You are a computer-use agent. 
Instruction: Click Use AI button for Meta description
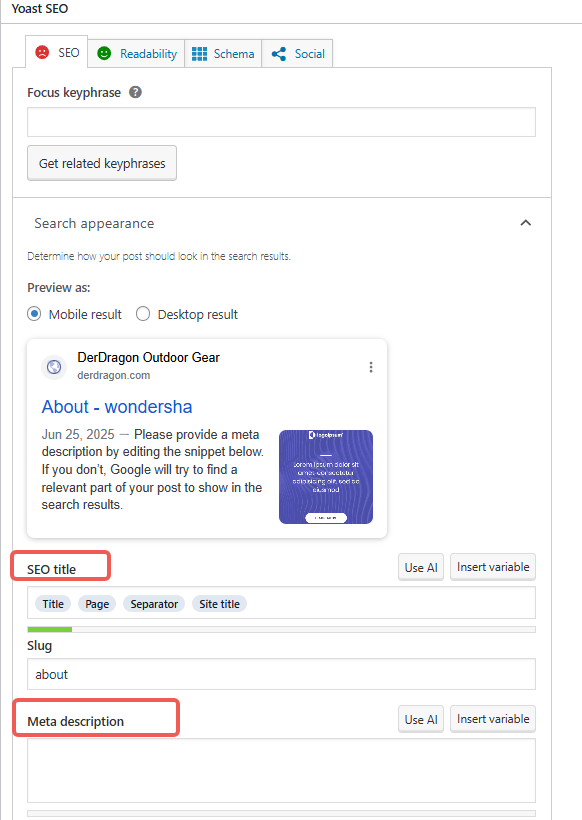[x=421, y=720]
